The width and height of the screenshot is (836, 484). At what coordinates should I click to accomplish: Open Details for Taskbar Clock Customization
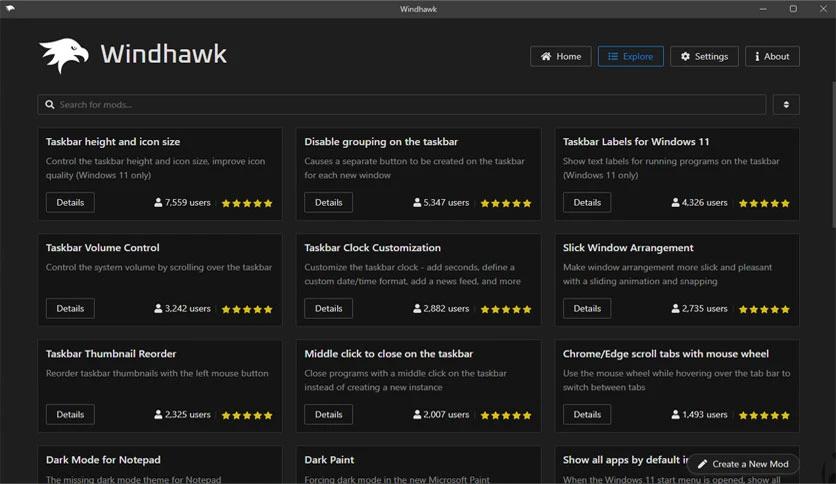328,309
